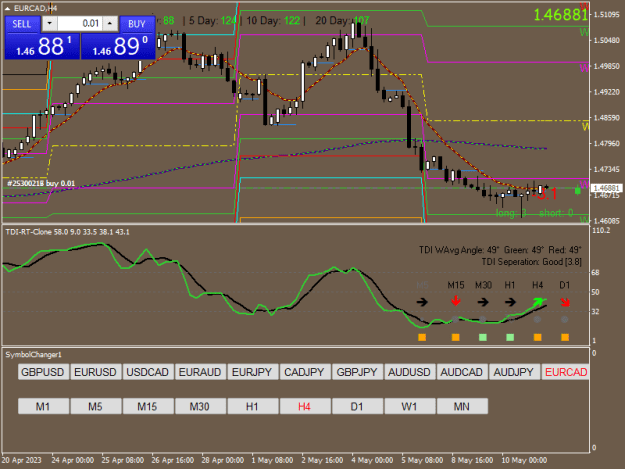
Task: Click the black right arrow under M30
Action: pyautogui.click(x=483, y=302)
